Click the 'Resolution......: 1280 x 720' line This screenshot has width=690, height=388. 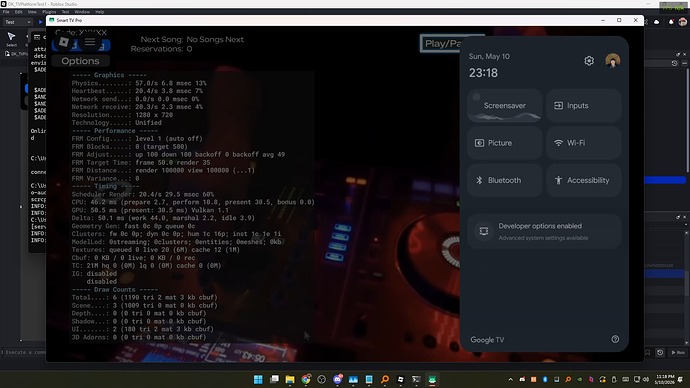point(122,115)
